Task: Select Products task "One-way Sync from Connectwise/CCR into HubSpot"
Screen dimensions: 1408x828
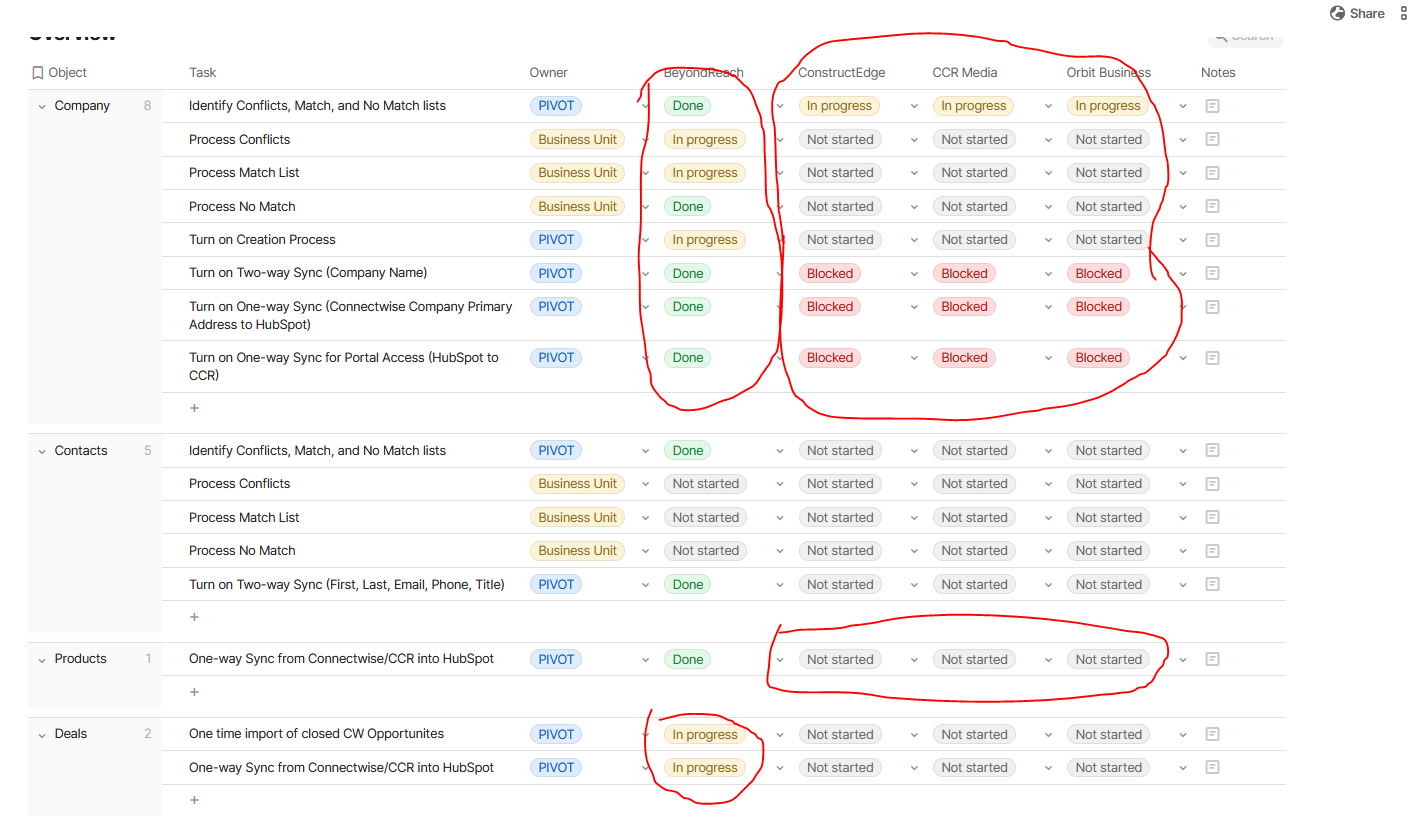Action: coord(341,659)
